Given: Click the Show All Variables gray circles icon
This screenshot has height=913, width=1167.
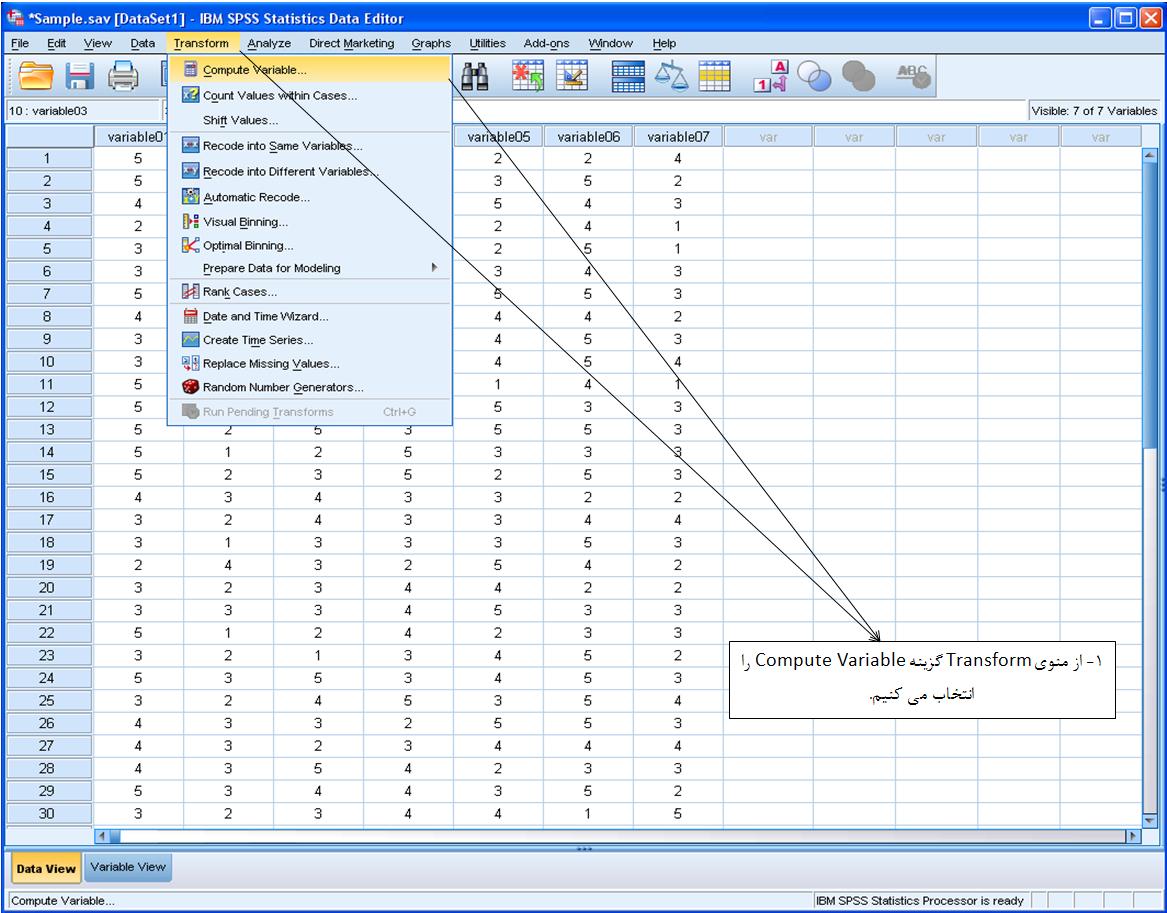Looking at the screenshot, I should point(858,76).
